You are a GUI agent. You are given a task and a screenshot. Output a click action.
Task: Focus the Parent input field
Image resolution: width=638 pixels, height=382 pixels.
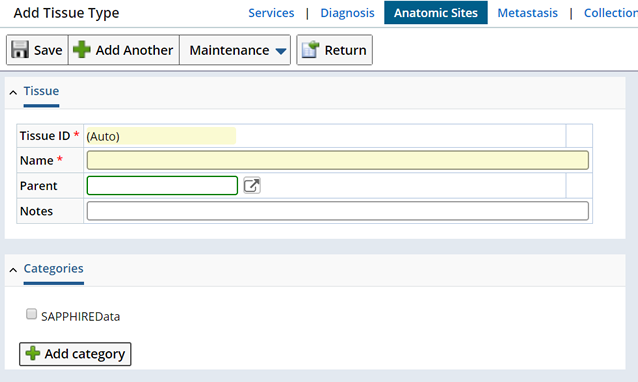(162, 186)
